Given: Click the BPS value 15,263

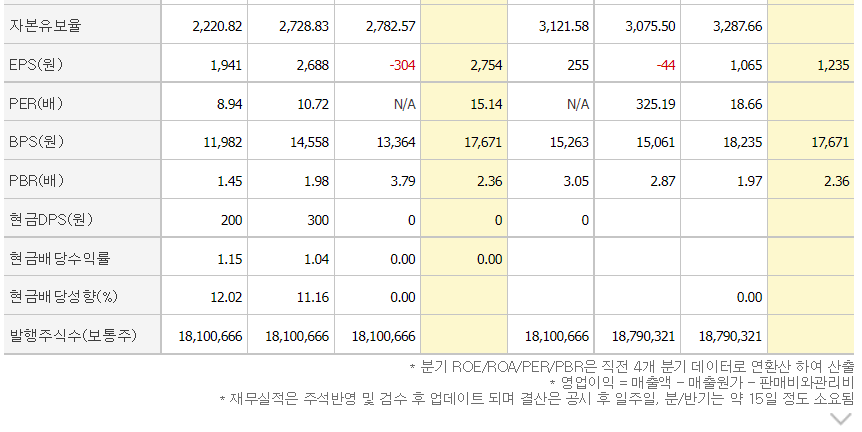Looking at the screenshot, I should 570,142.
